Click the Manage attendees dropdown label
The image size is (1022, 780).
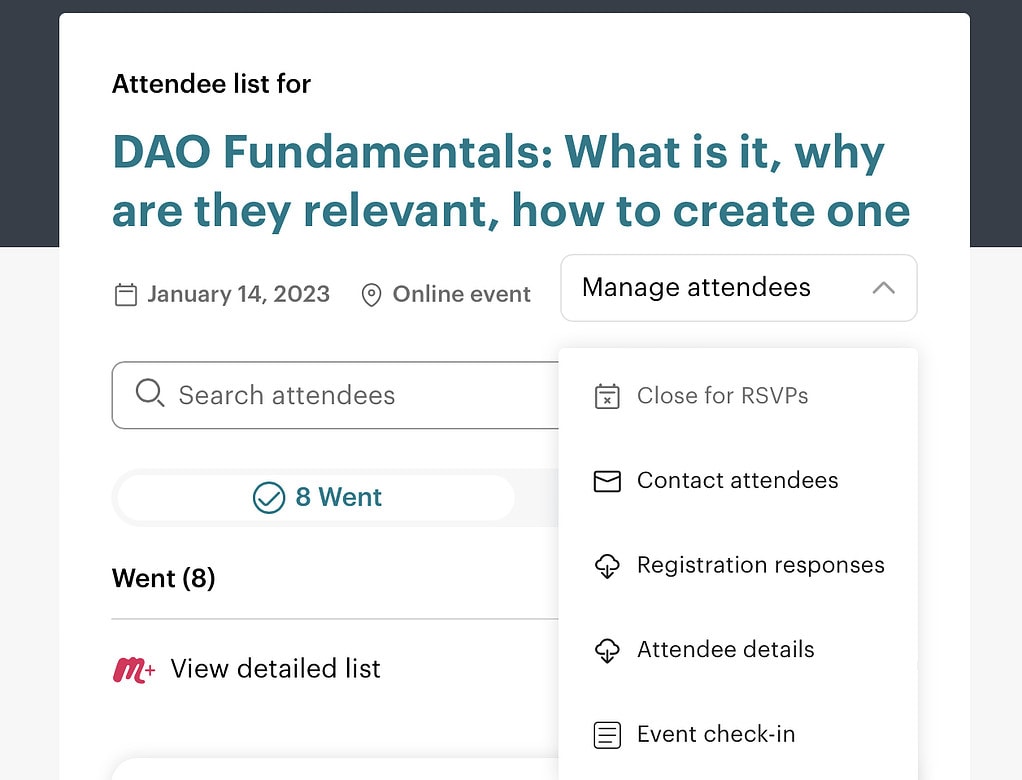696,288
